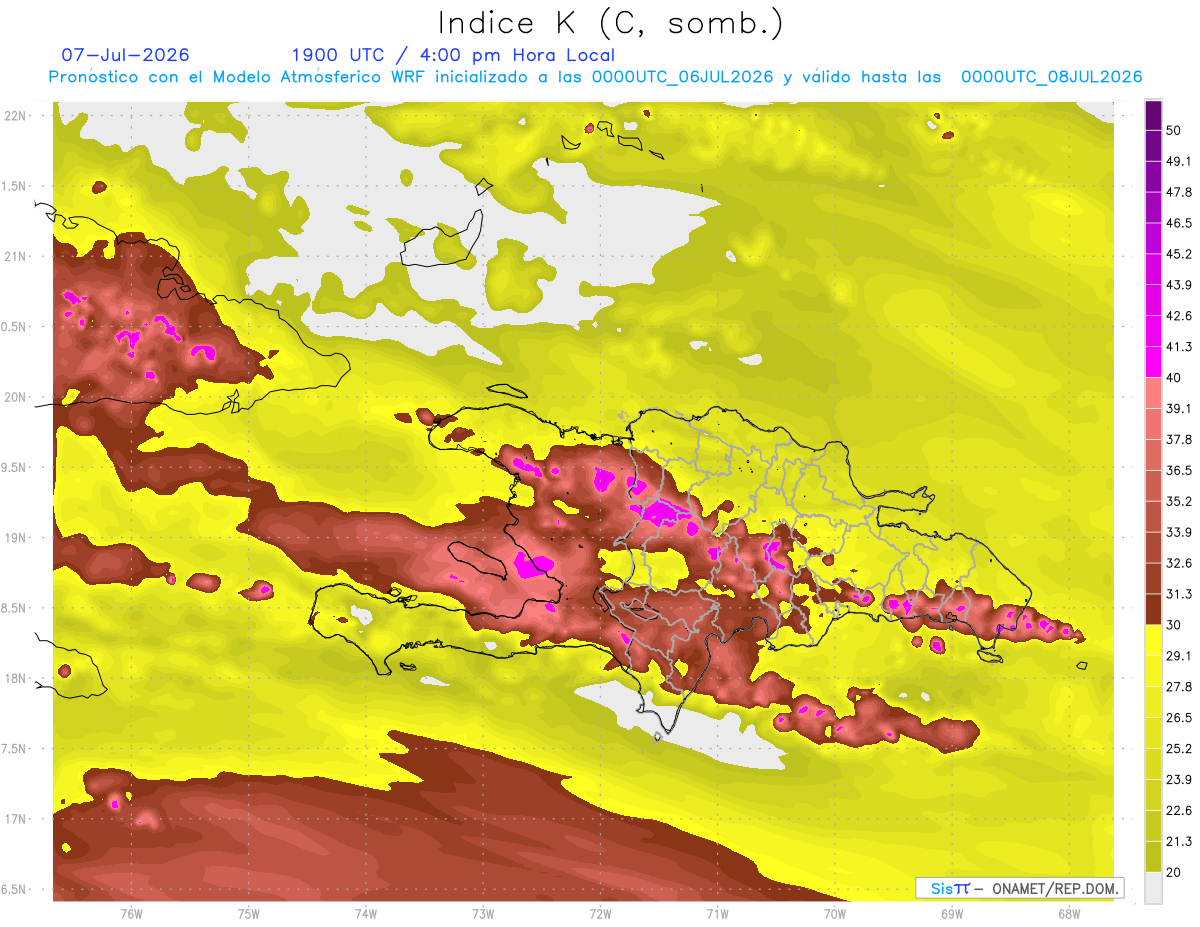Click the darkest purple swatch beside the 50 label

point(1153,115)
